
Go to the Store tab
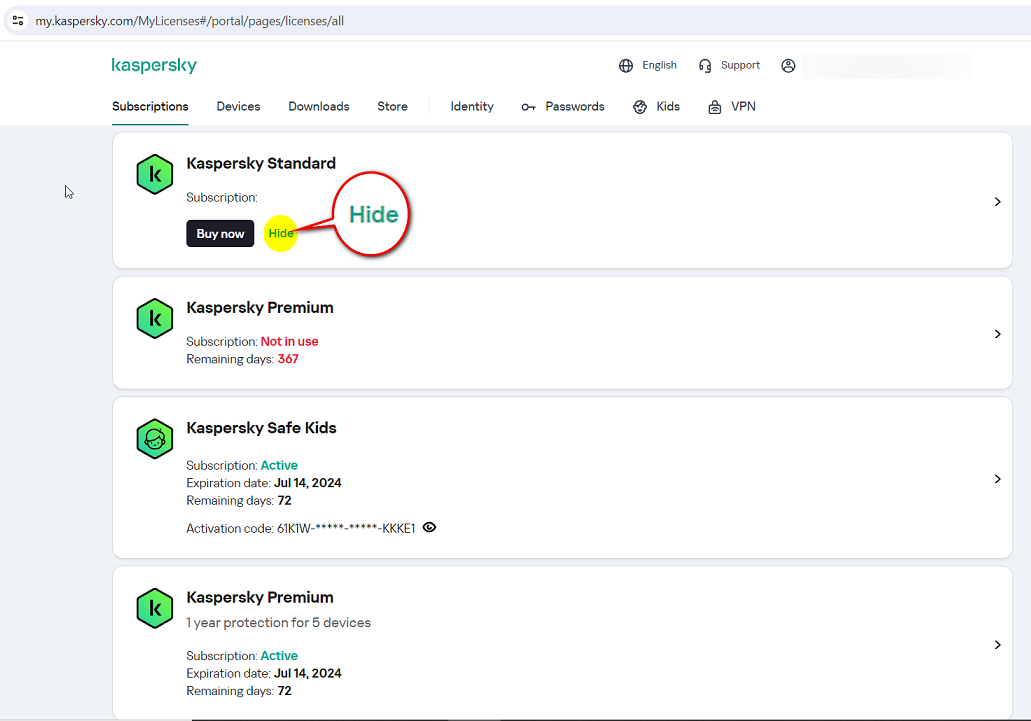pyautogui.click(x=392, y=107)
